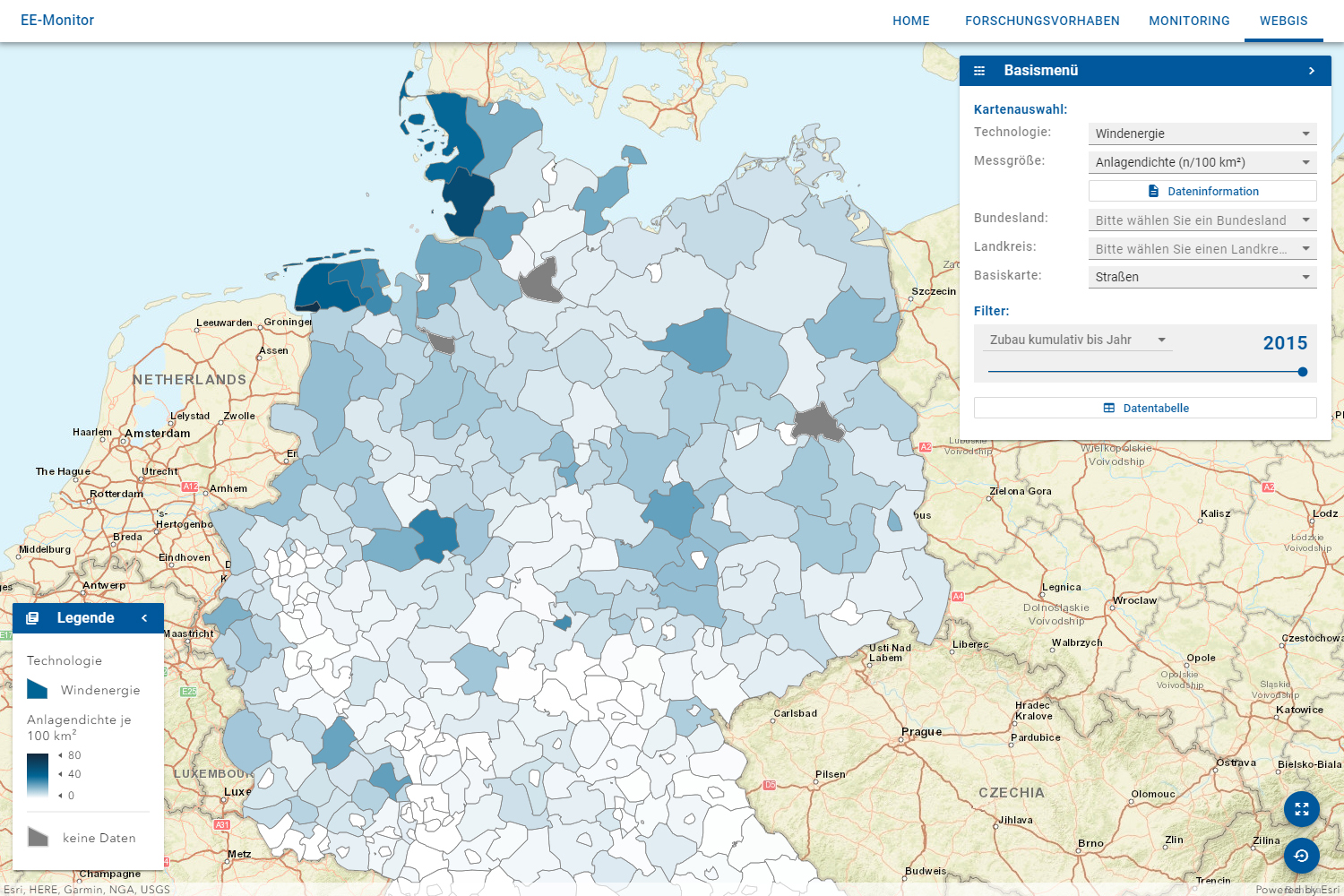
Task: Click the Legende panel book icon
Action: [33, 618]
